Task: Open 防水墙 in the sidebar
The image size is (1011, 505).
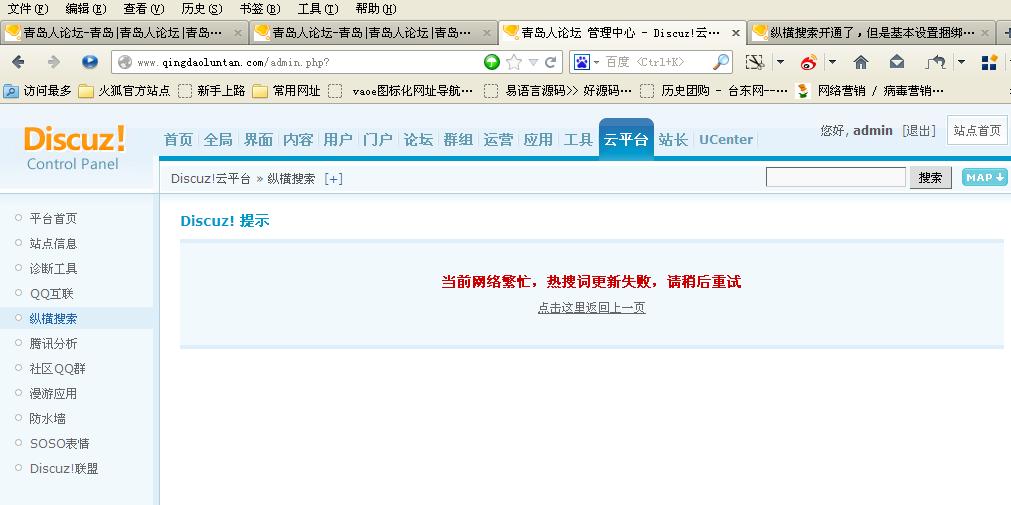Action: 47,419
